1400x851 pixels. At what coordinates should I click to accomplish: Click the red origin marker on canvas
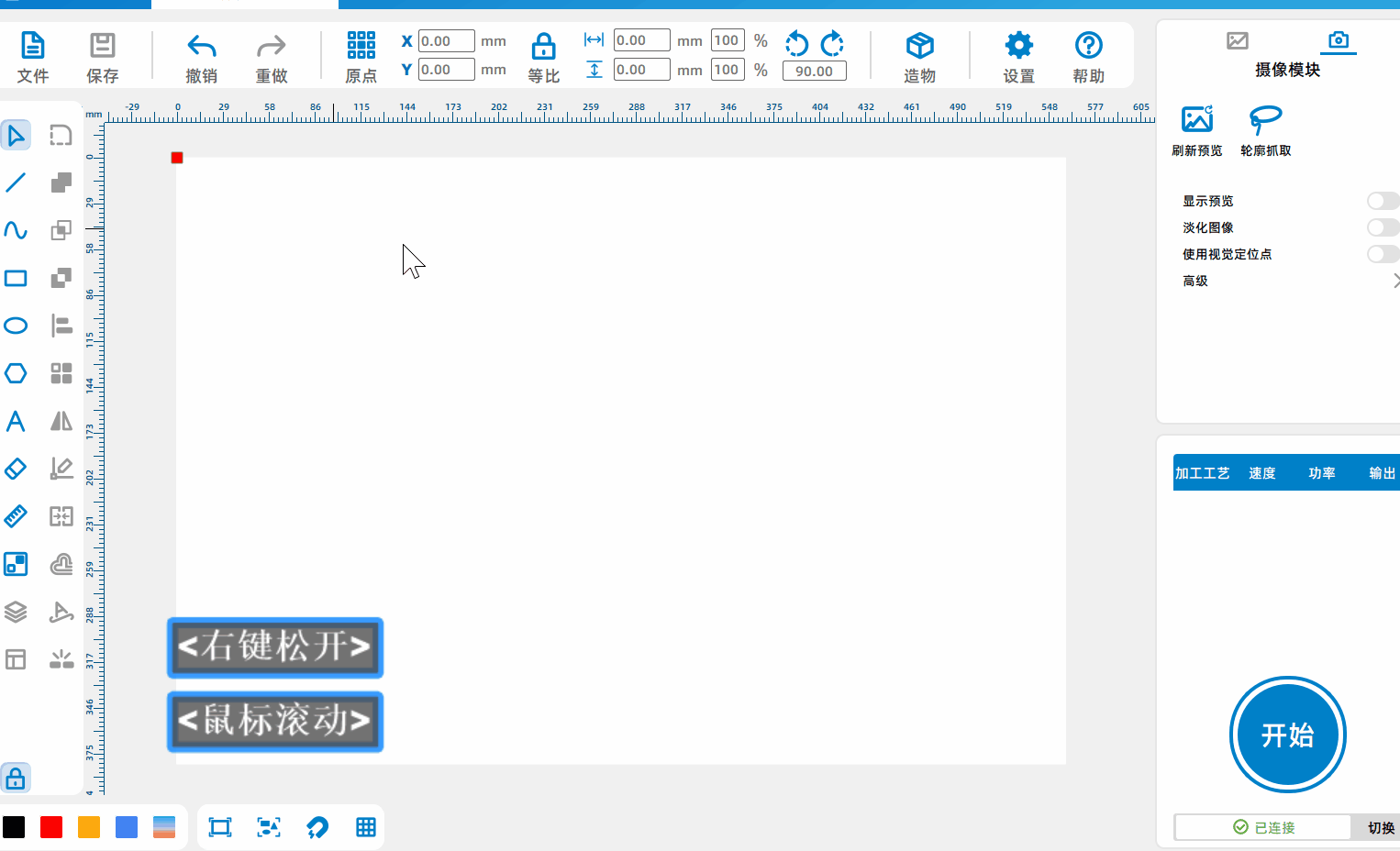tap(177, 158)
